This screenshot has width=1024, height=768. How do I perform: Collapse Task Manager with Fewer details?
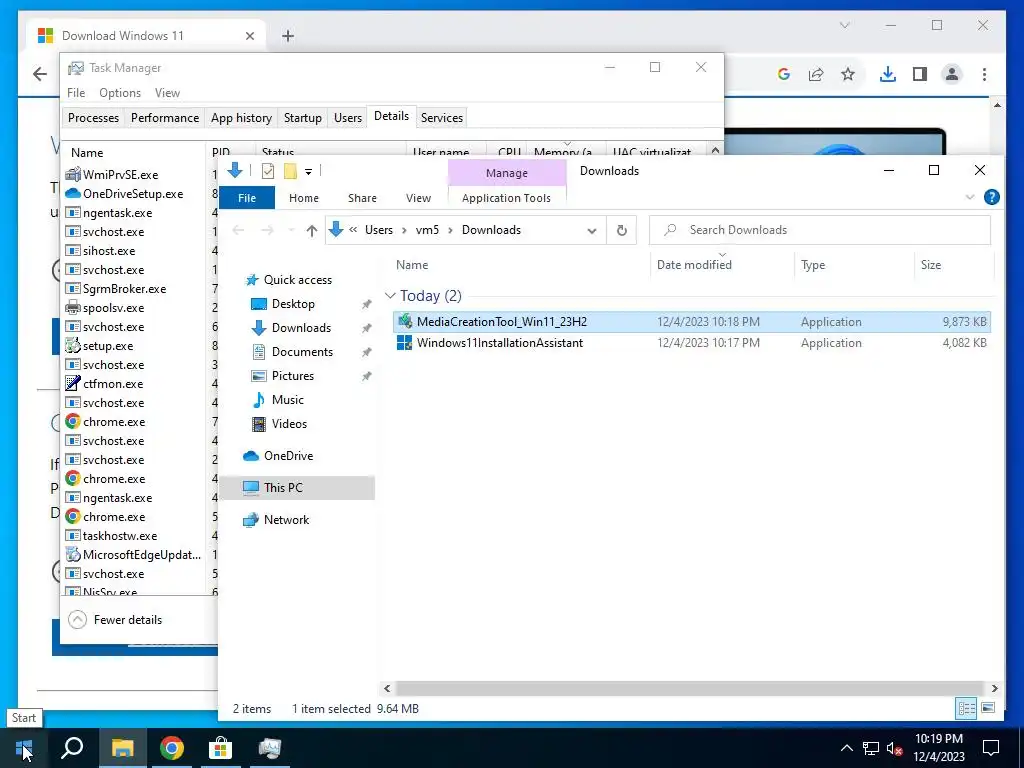[116, 620]
